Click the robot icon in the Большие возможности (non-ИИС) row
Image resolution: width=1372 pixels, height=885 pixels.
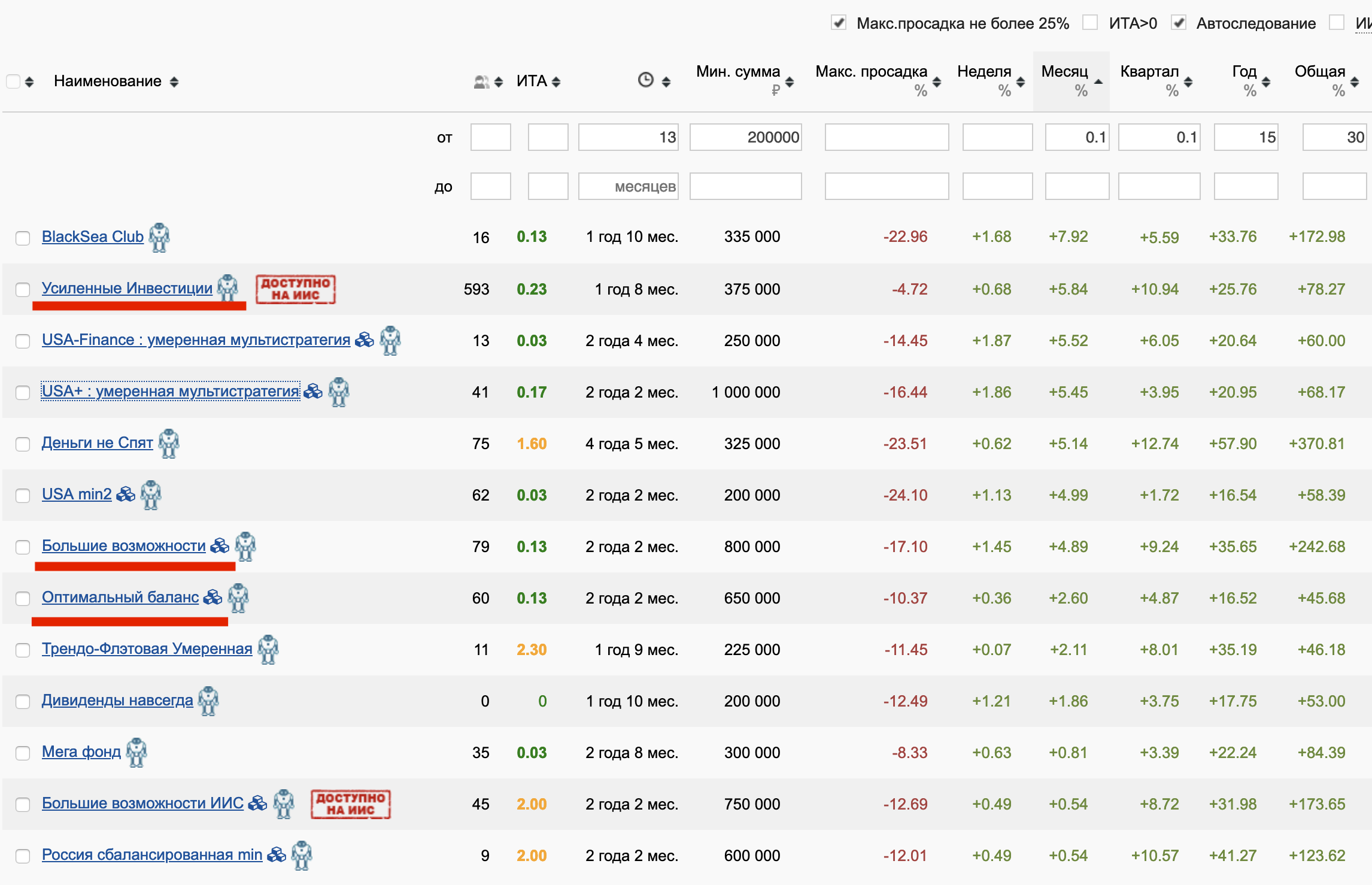point(245,547)
